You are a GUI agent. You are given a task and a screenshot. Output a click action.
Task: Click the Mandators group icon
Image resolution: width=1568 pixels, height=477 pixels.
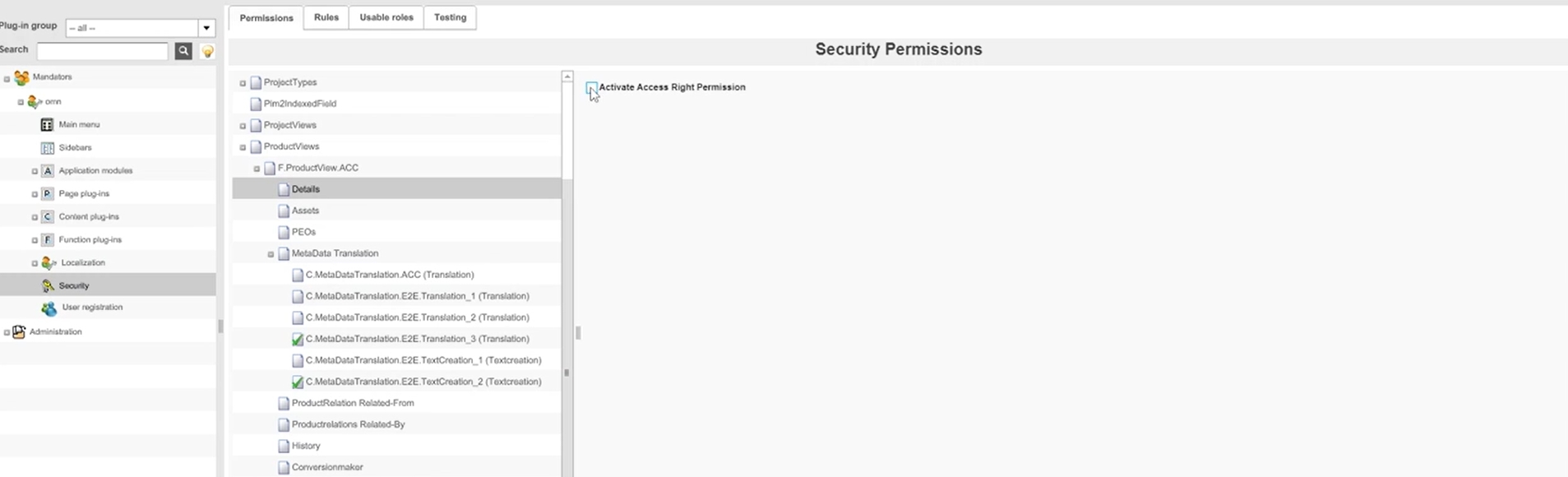point(21,77)
